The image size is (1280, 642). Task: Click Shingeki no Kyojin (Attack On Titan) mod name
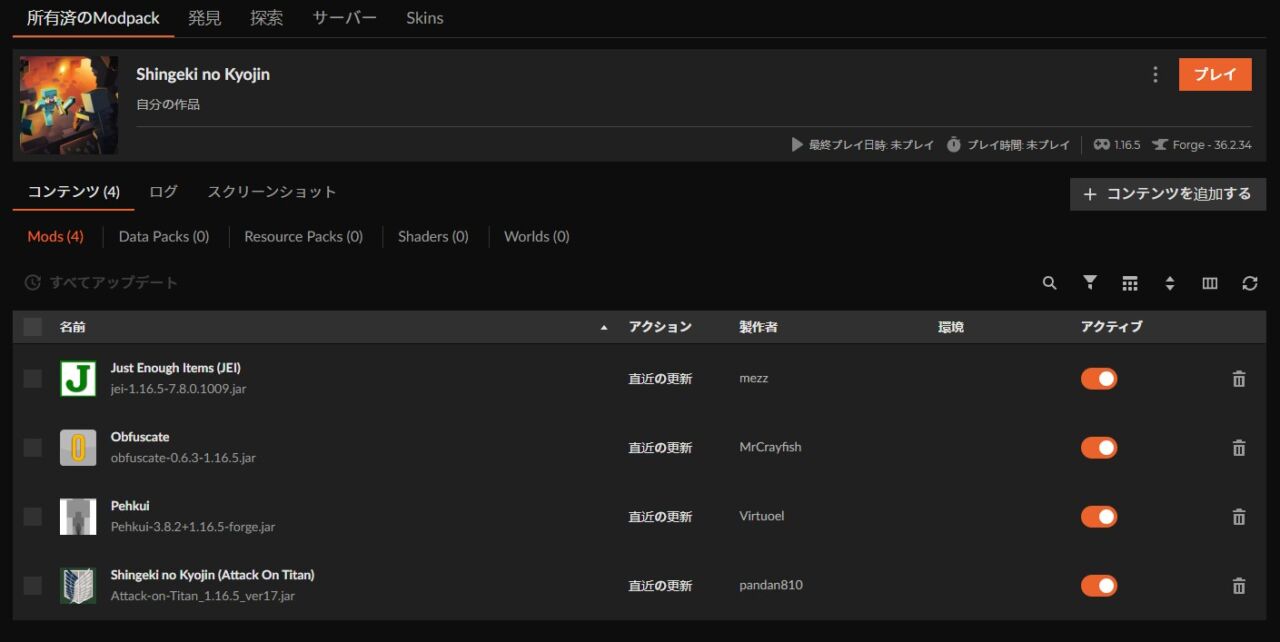213,575
